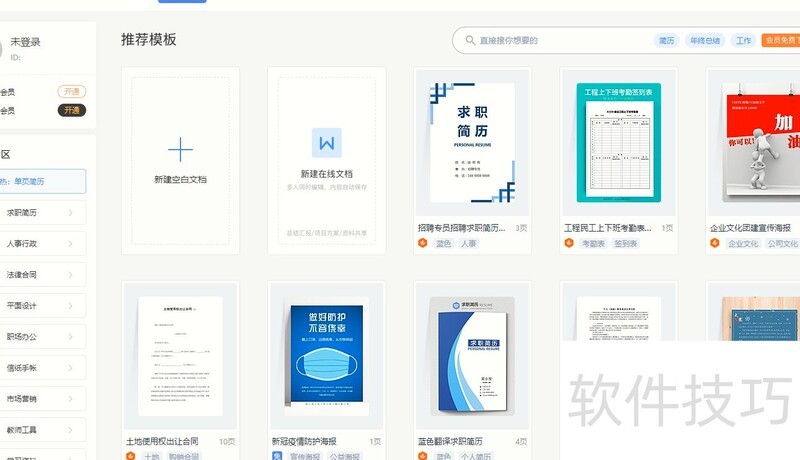Click the orange badge under 企业文化团建宣传海报

[715, 243]
